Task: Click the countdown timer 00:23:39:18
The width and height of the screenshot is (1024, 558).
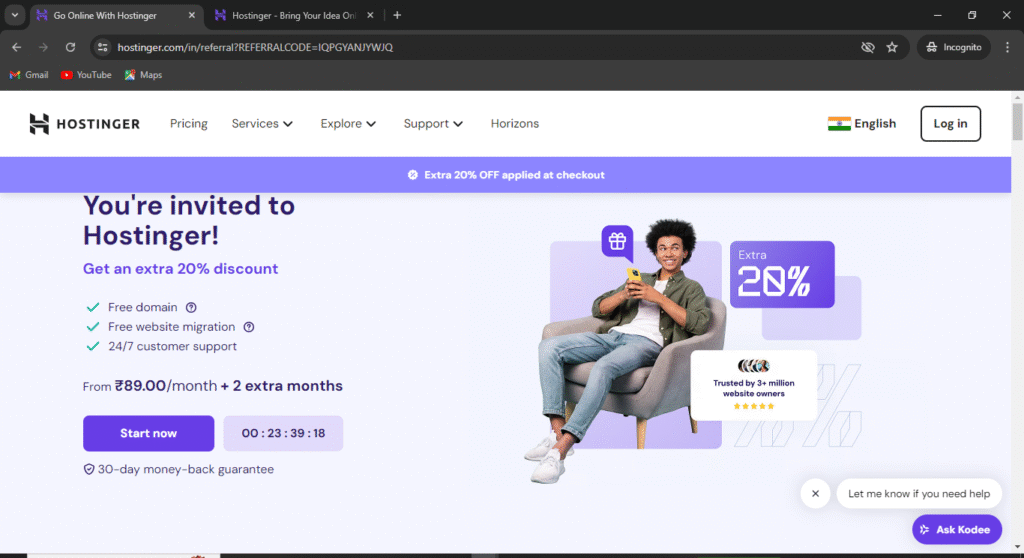Action: (283, 433)
